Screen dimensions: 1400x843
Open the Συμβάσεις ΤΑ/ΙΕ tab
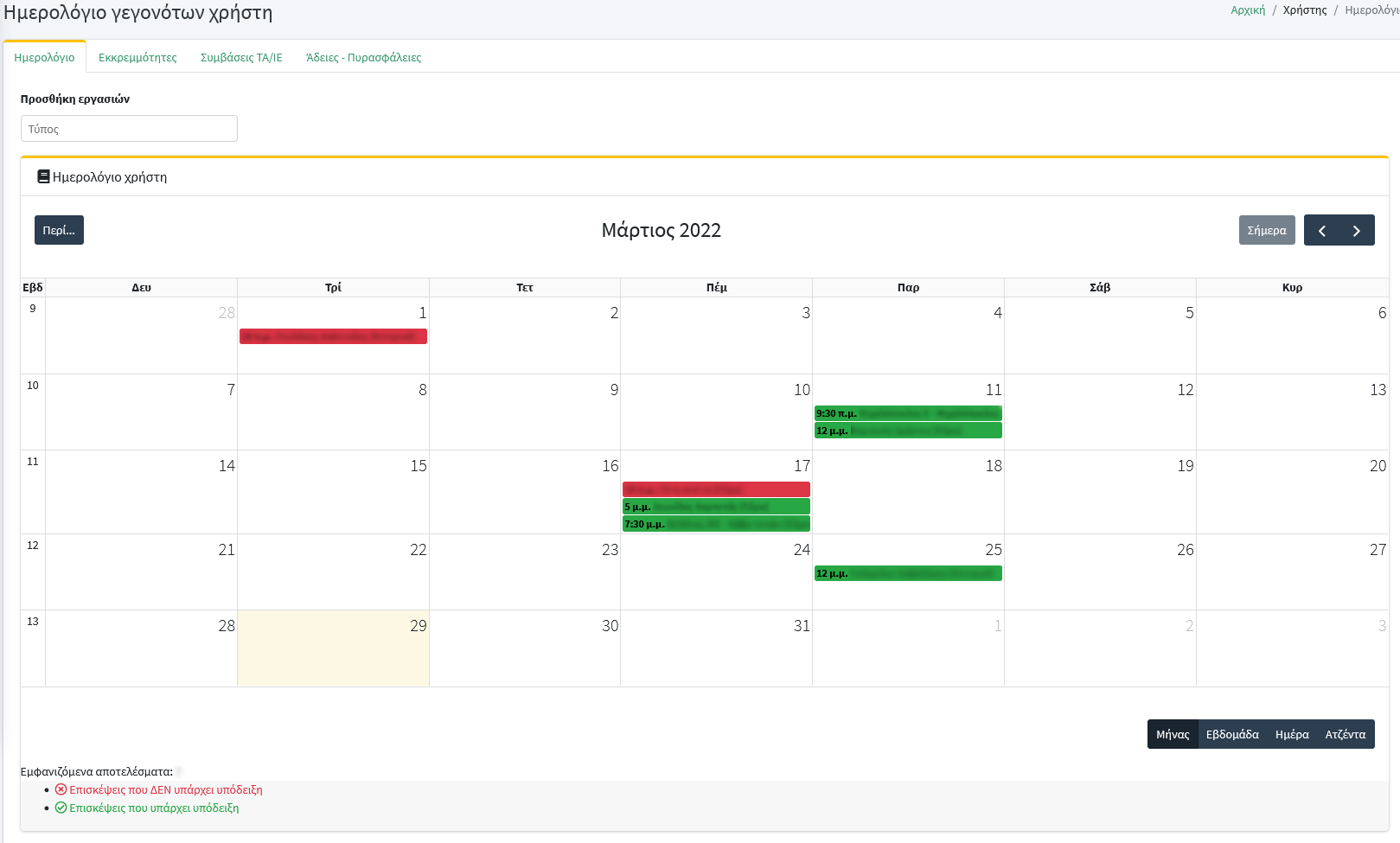click(240, 57)
